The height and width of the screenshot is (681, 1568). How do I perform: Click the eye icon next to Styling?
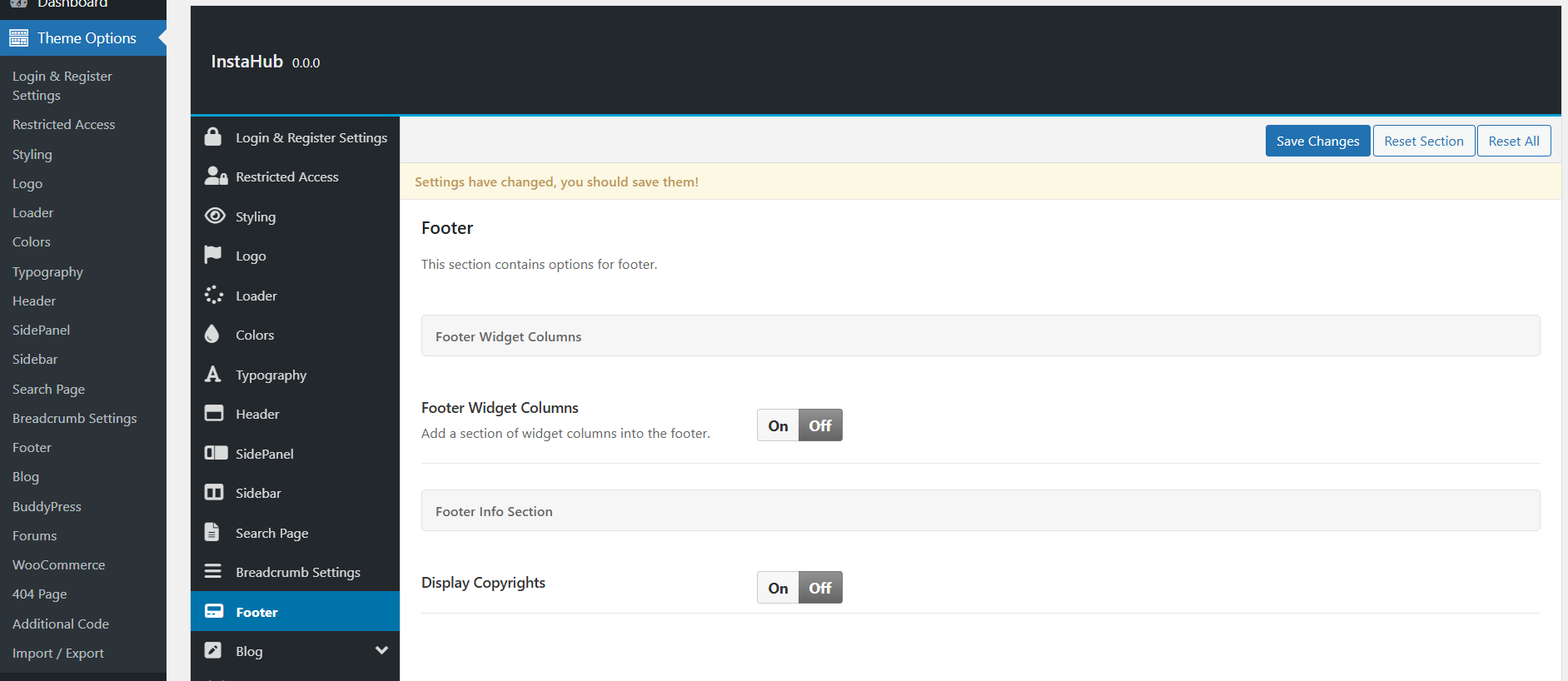coord(215,216)
